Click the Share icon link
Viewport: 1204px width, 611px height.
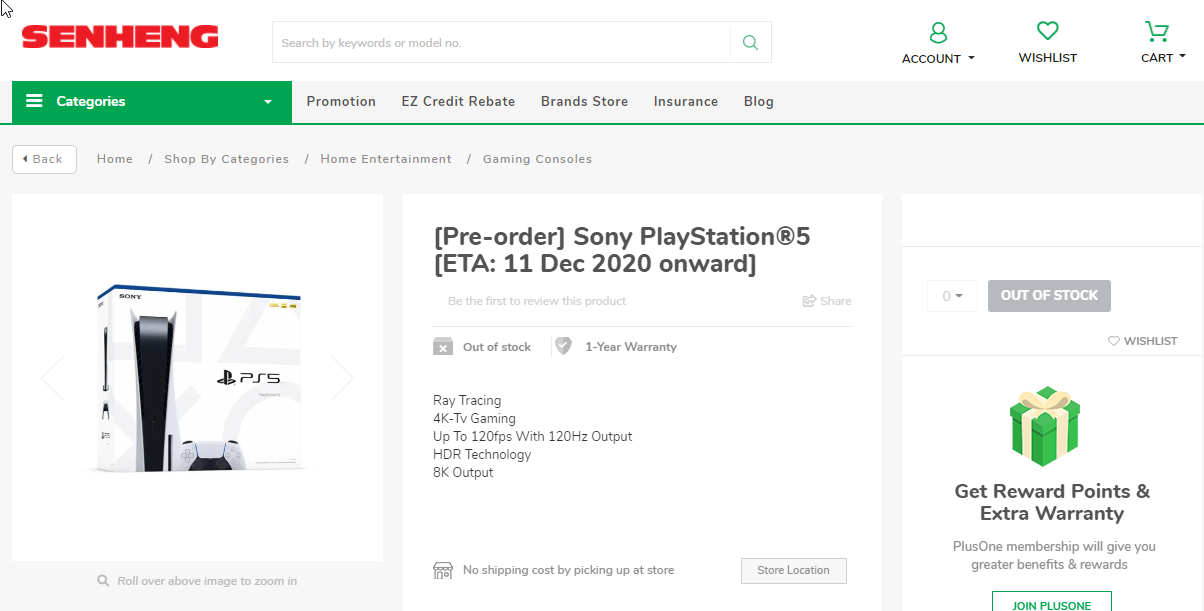tap(827, 301)
